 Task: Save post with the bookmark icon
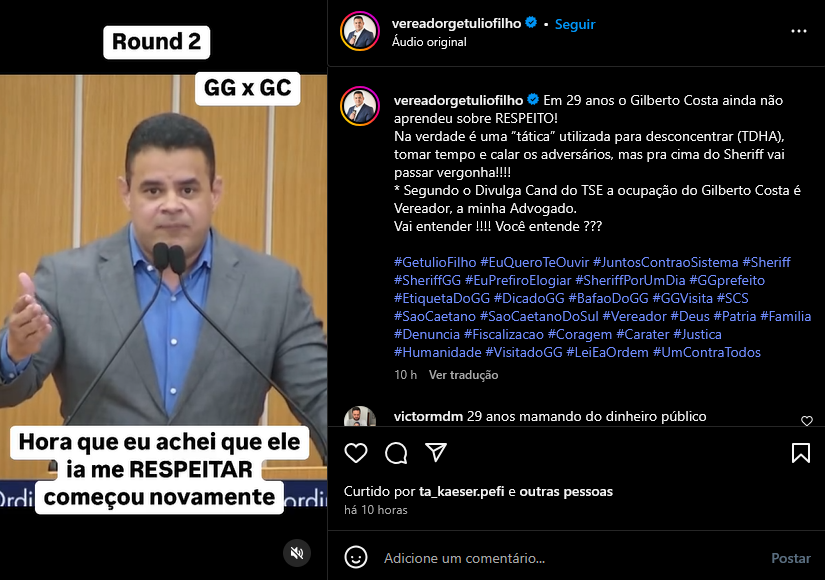click(801, 453)
